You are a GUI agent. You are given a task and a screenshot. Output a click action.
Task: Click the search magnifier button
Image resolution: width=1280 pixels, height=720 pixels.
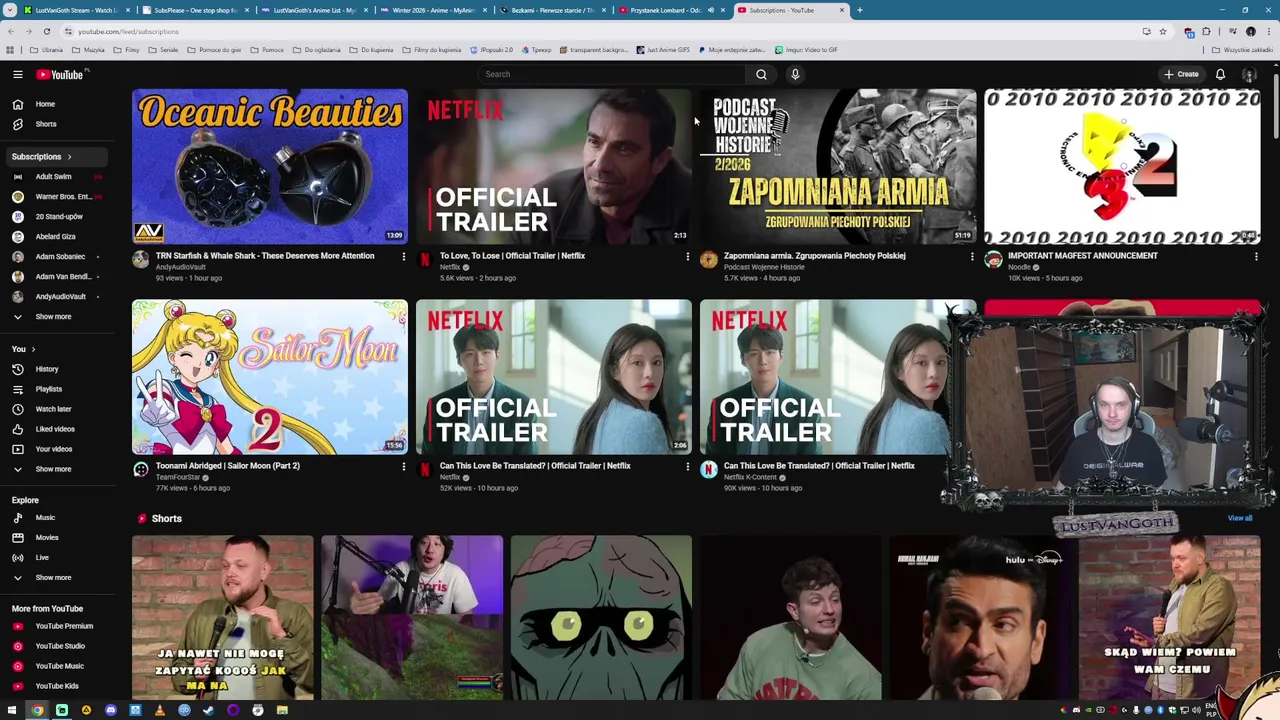pos(761,74)
